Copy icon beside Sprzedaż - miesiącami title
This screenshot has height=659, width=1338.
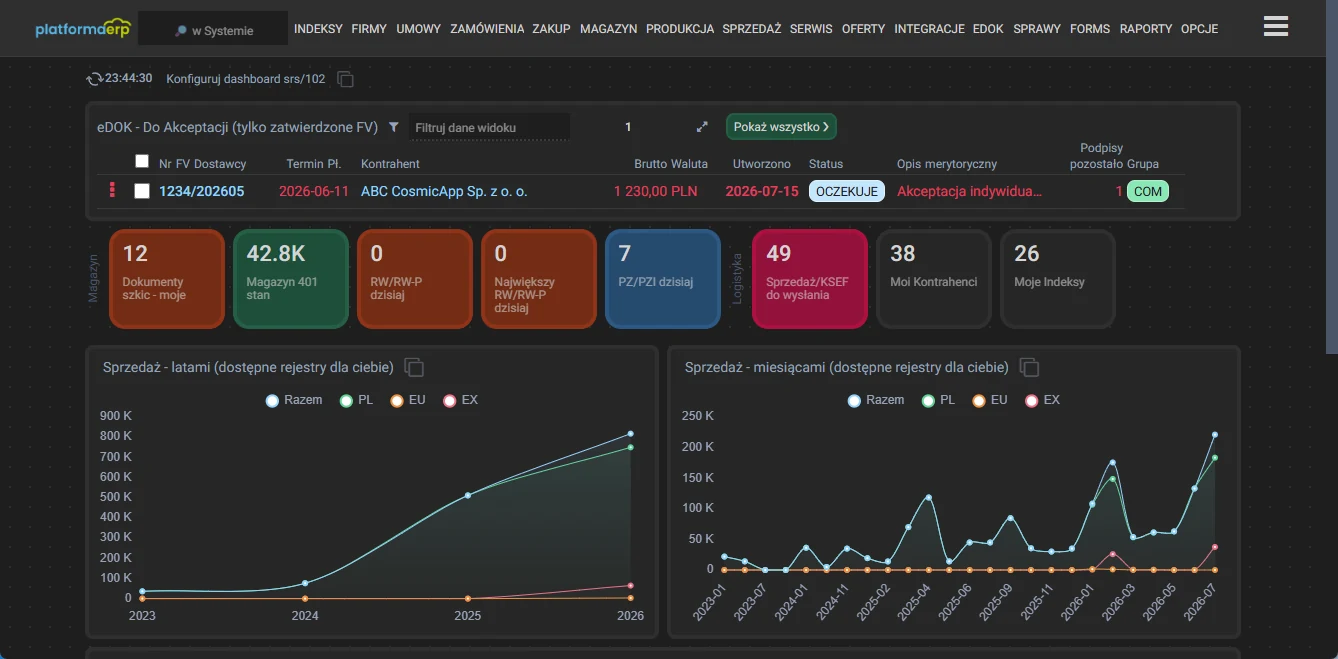1029,367
